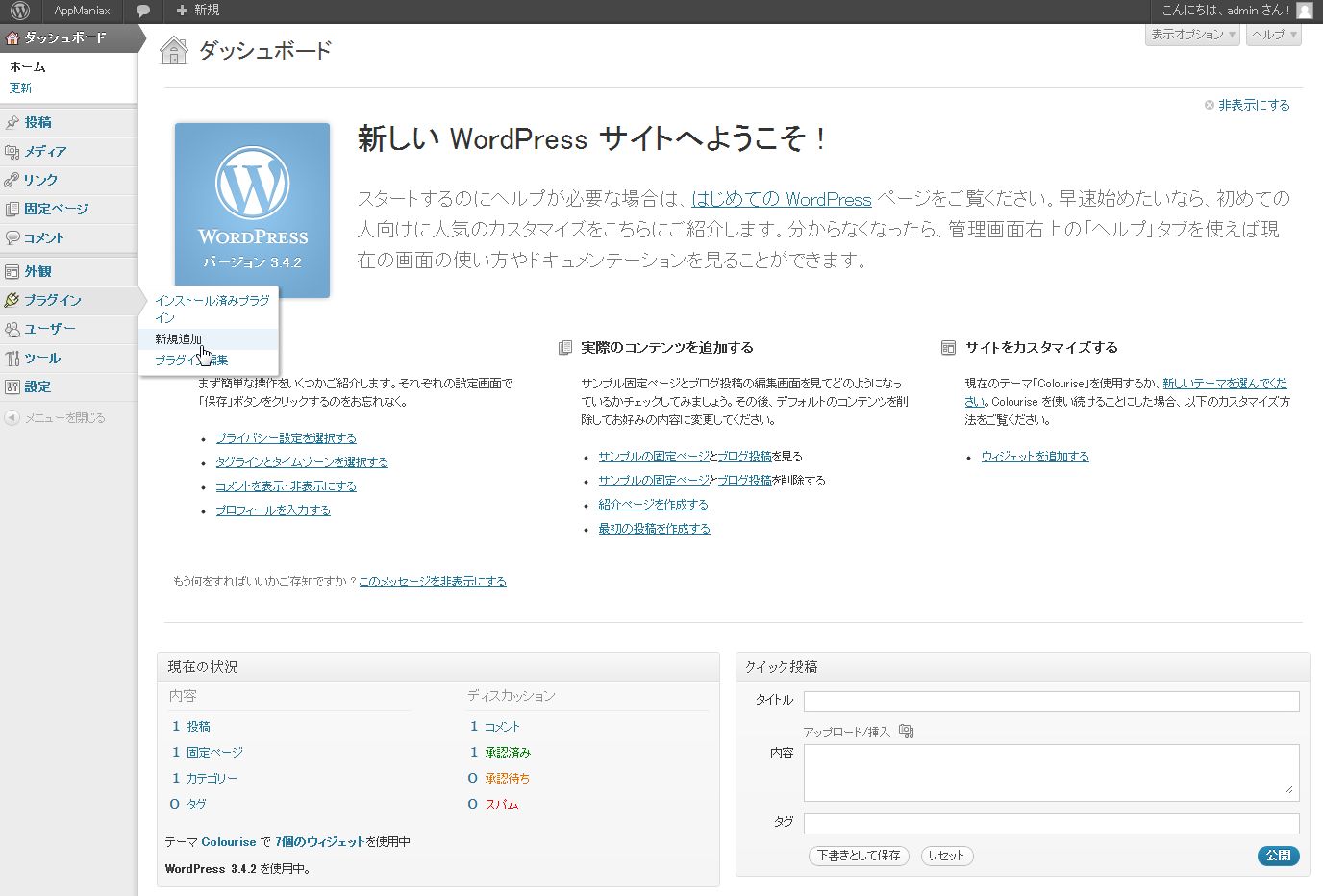Click the コメント speech bubble icon
The image size is (1323, 896).
click(12, 238)
